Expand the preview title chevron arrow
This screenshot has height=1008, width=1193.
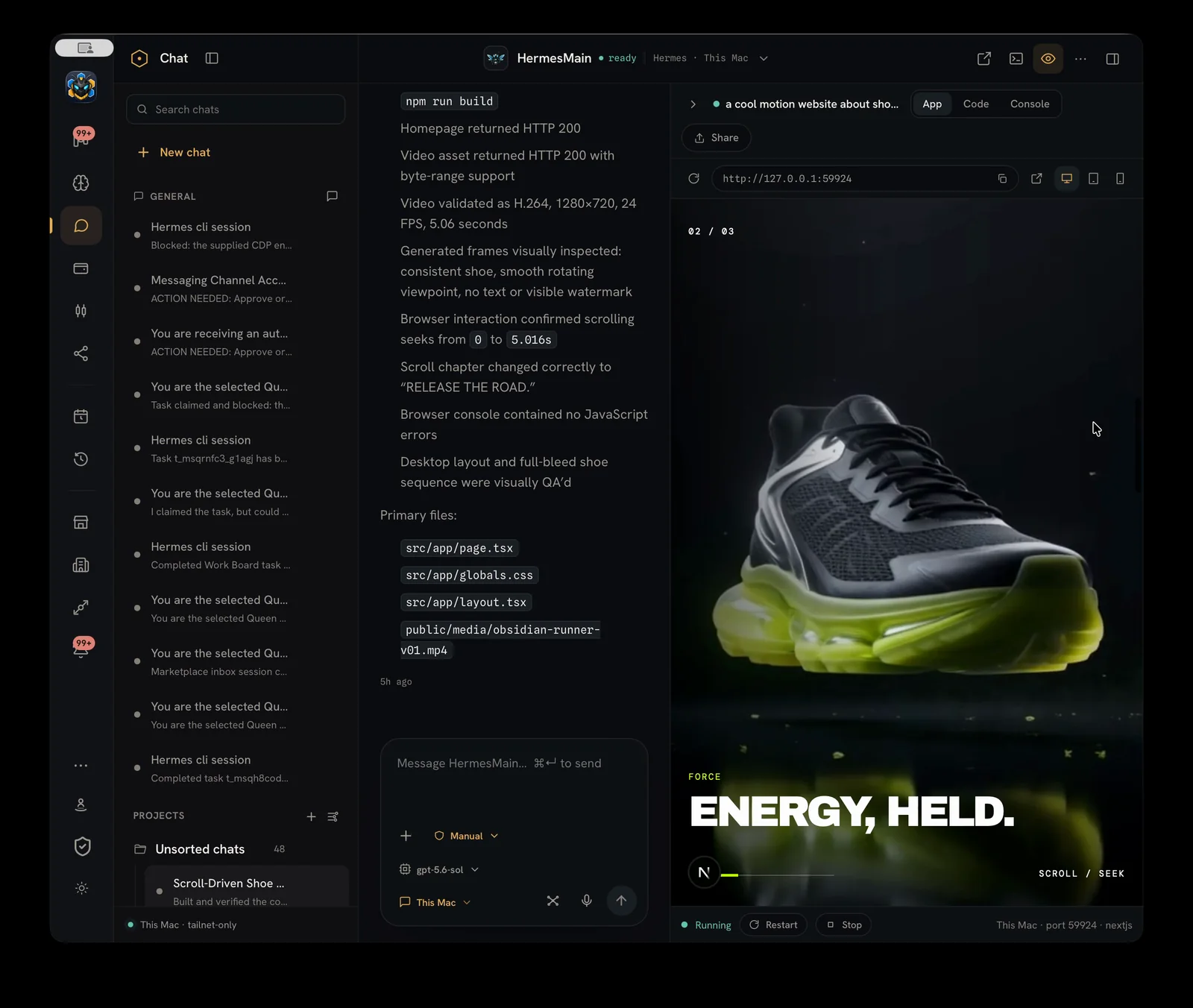[693, 104]
